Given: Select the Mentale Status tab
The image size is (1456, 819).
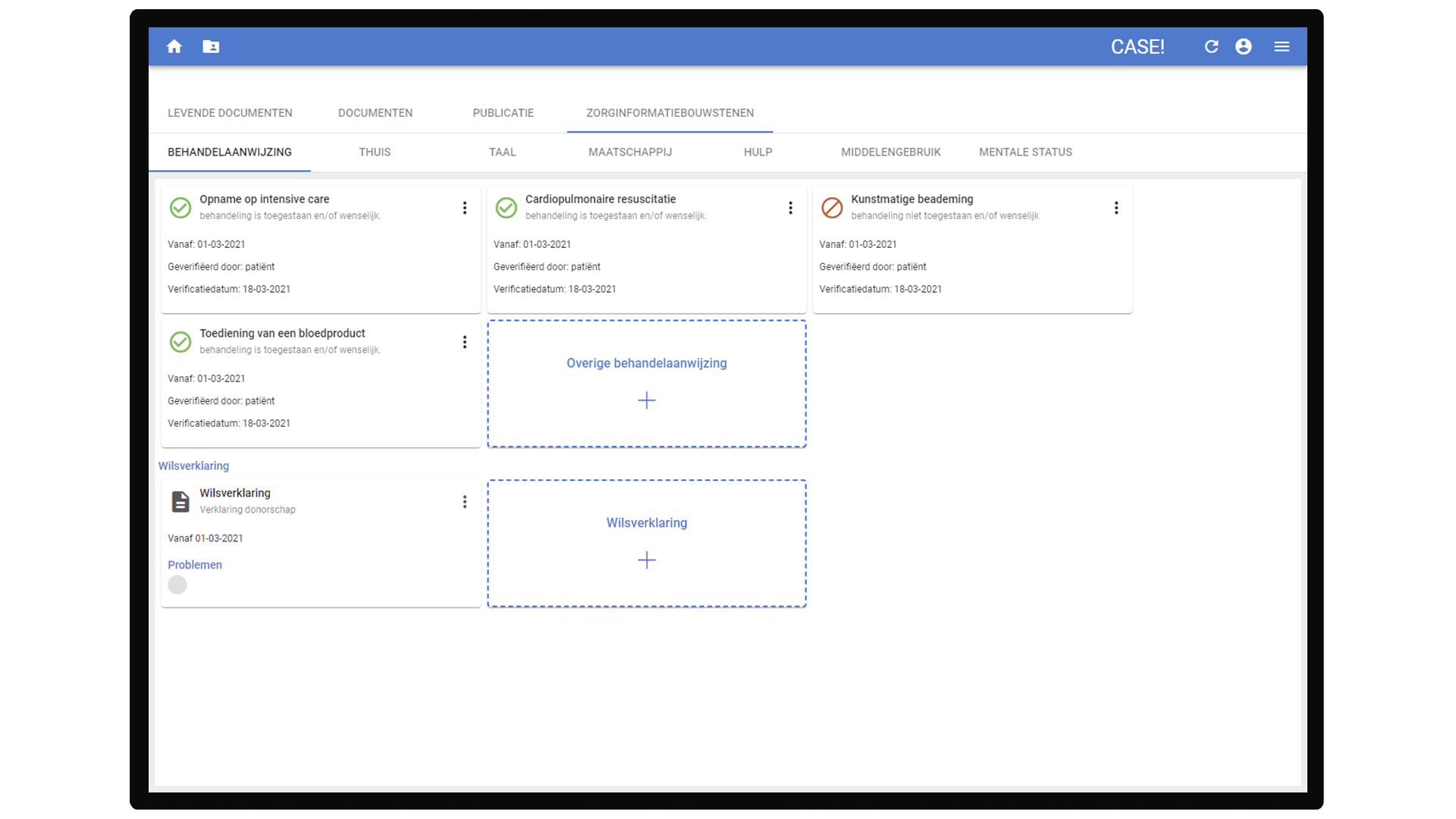Looking at the screenshot, I should pyautogui.click(x=1025, y=152).
